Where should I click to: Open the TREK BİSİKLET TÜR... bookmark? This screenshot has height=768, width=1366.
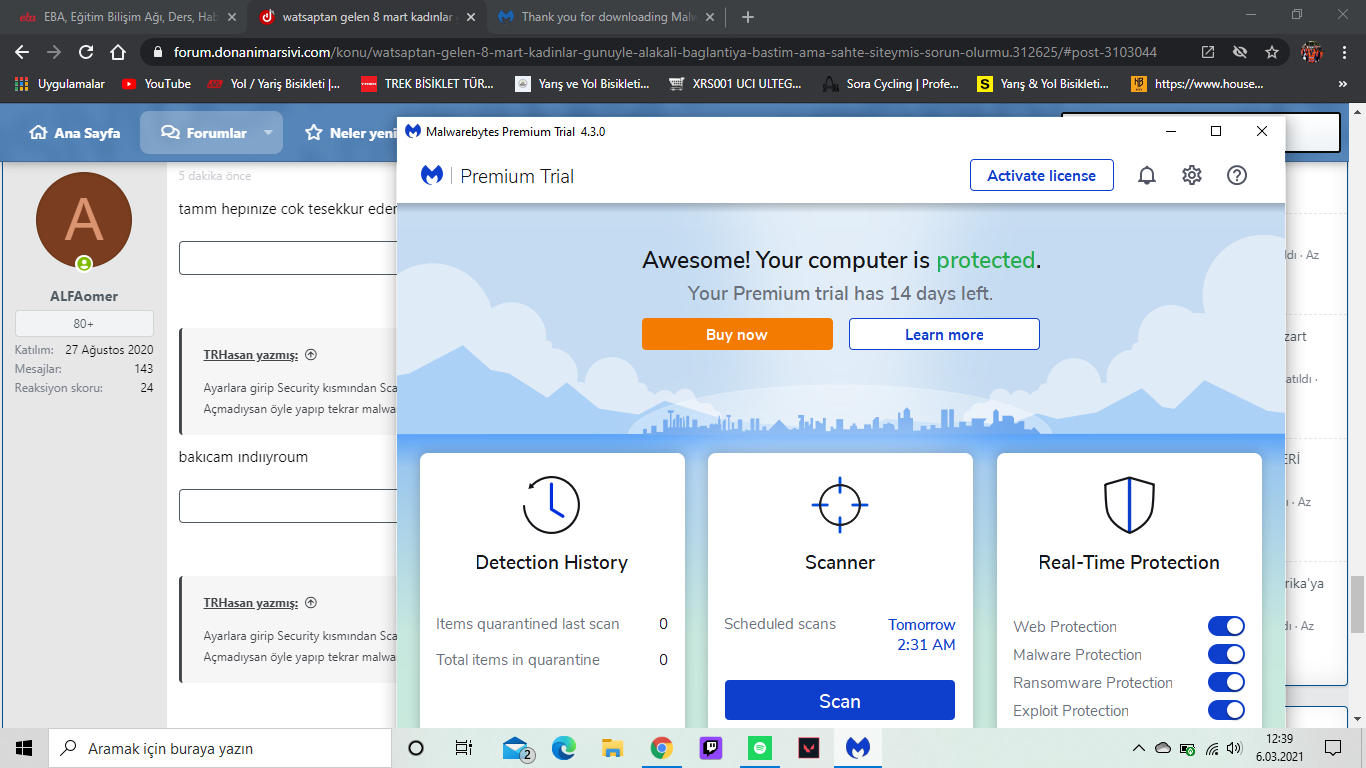point(427,84)
